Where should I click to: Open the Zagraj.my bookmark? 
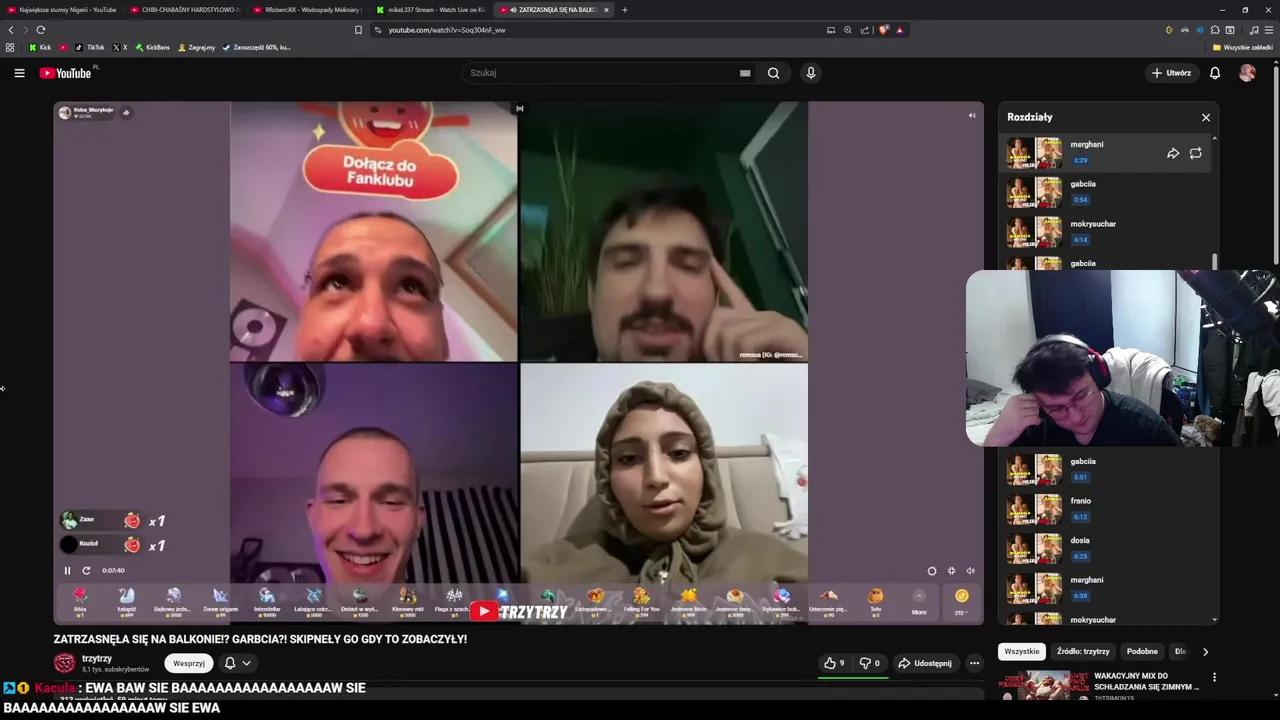point(197,47)
